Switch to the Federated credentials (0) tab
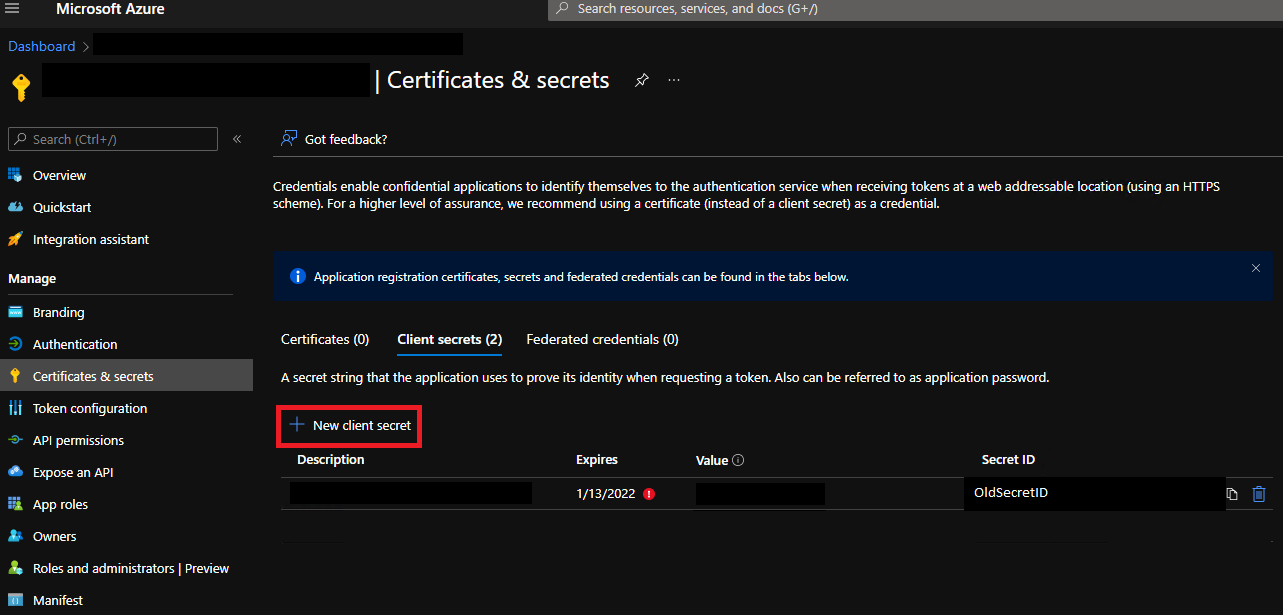 click(x=603, y=339)
